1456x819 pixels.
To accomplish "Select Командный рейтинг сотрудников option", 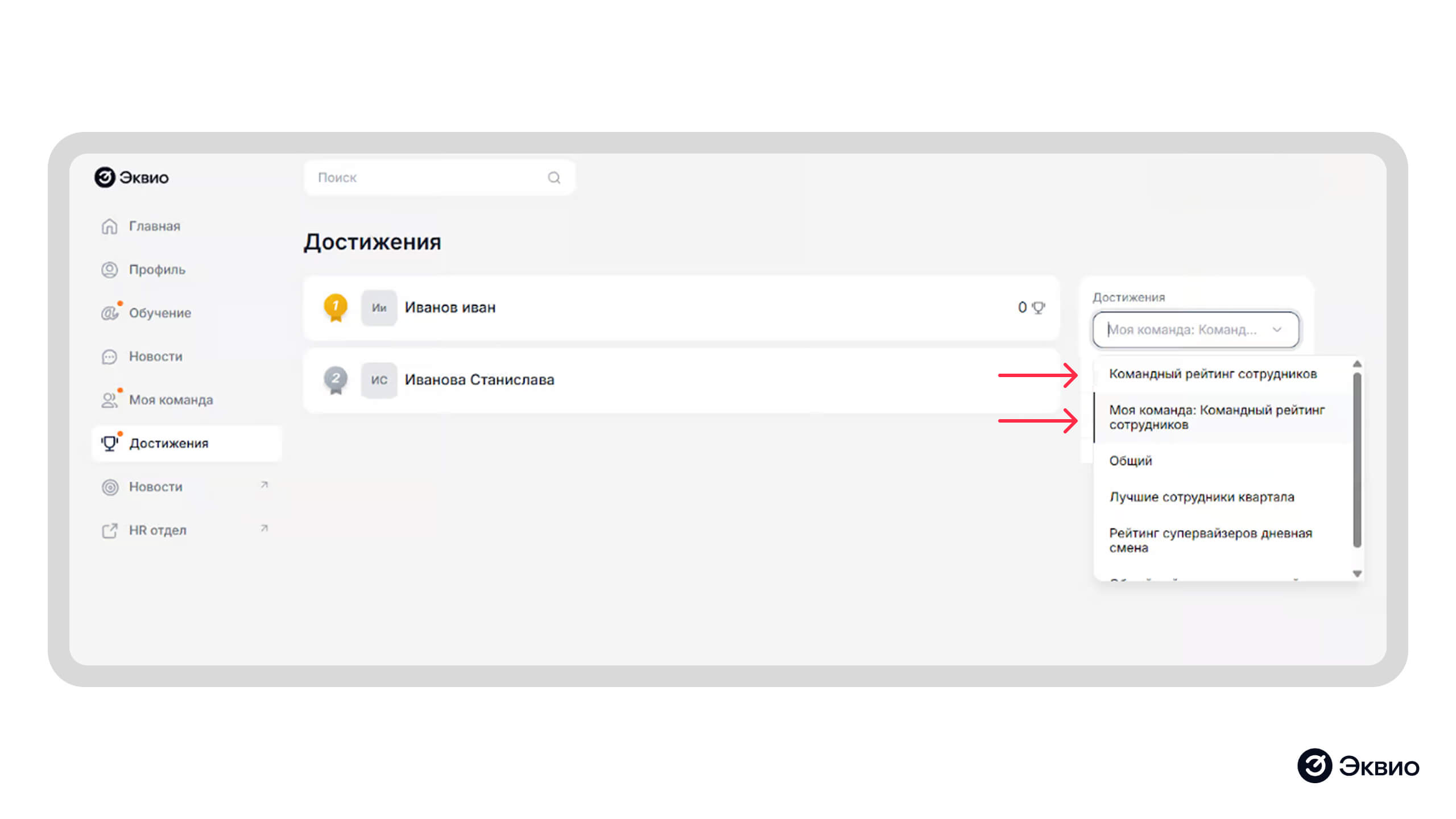I will point(1213,374).
